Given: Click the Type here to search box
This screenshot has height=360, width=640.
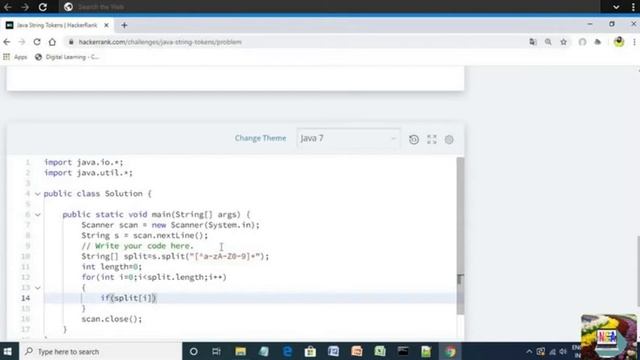Looking at the screenshot, I should point(100,351).
